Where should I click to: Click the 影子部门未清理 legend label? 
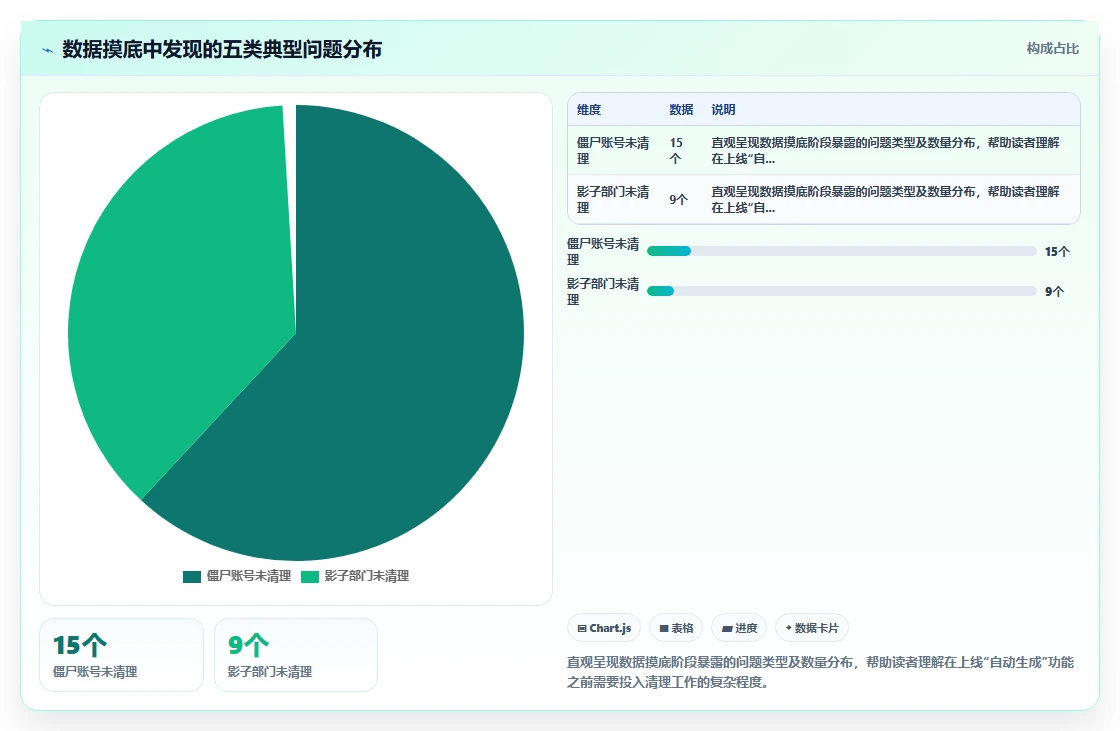366,576
